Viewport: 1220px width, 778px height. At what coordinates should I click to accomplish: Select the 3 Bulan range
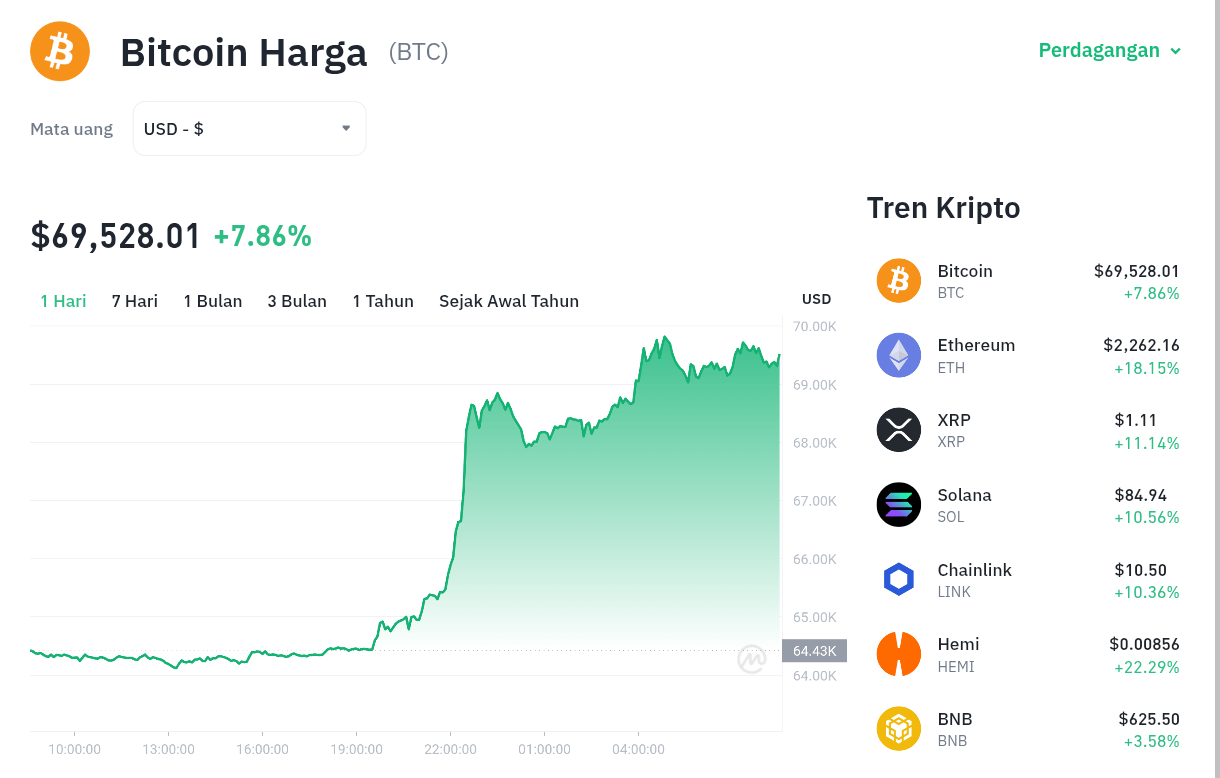coord(297,301)
